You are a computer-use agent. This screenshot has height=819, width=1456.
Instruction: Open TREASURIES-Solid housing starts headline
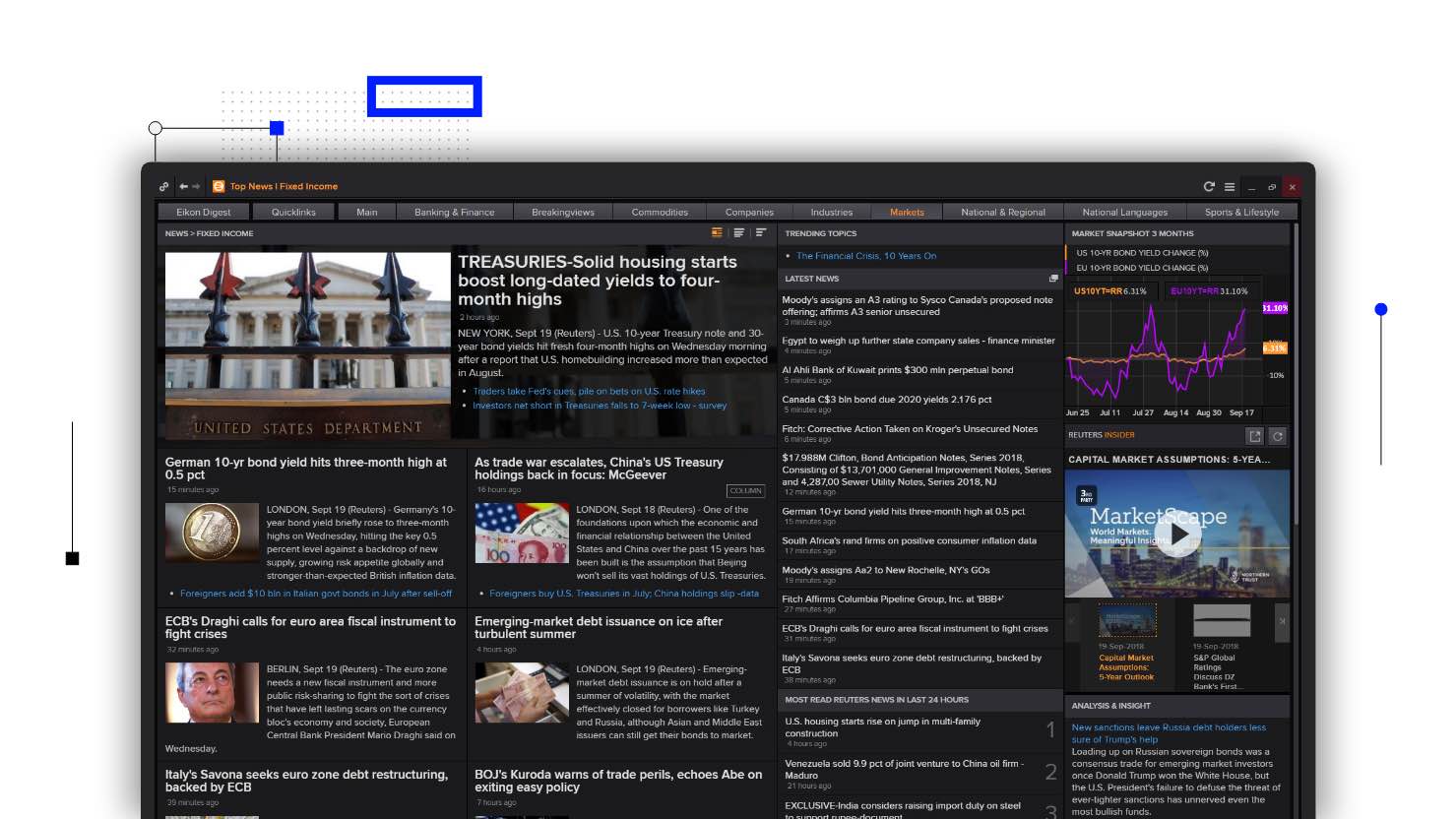598,281
